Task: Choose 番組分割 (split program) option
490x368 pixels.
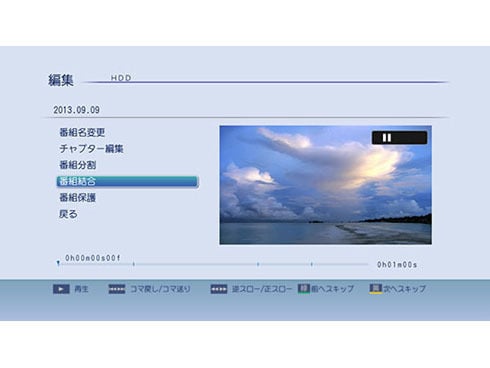Action: pos(78,165)
